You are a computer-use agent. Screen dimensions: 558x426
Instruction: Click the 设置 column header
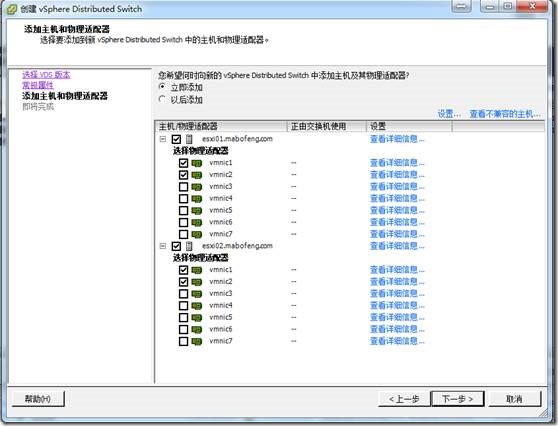click(409, 126)
